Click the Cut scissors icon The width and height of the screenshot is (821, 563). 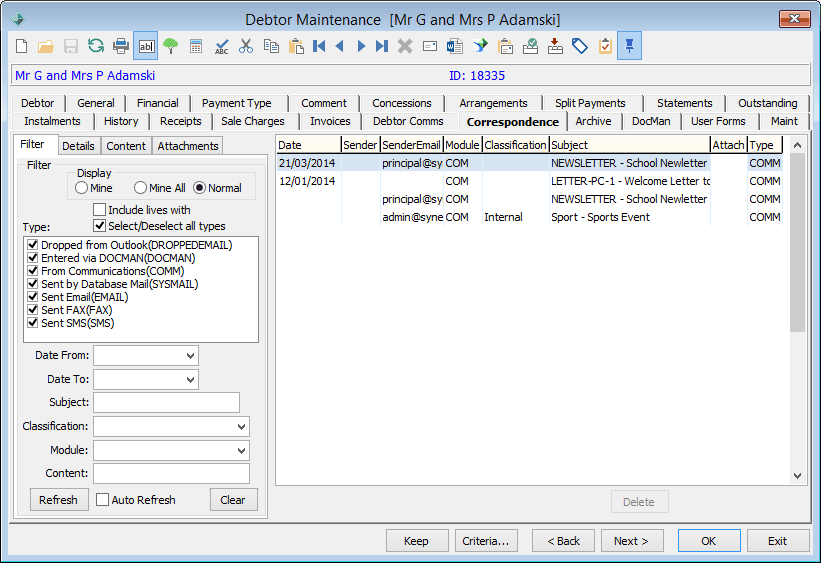pyautogui.click(x=246, y=46)
